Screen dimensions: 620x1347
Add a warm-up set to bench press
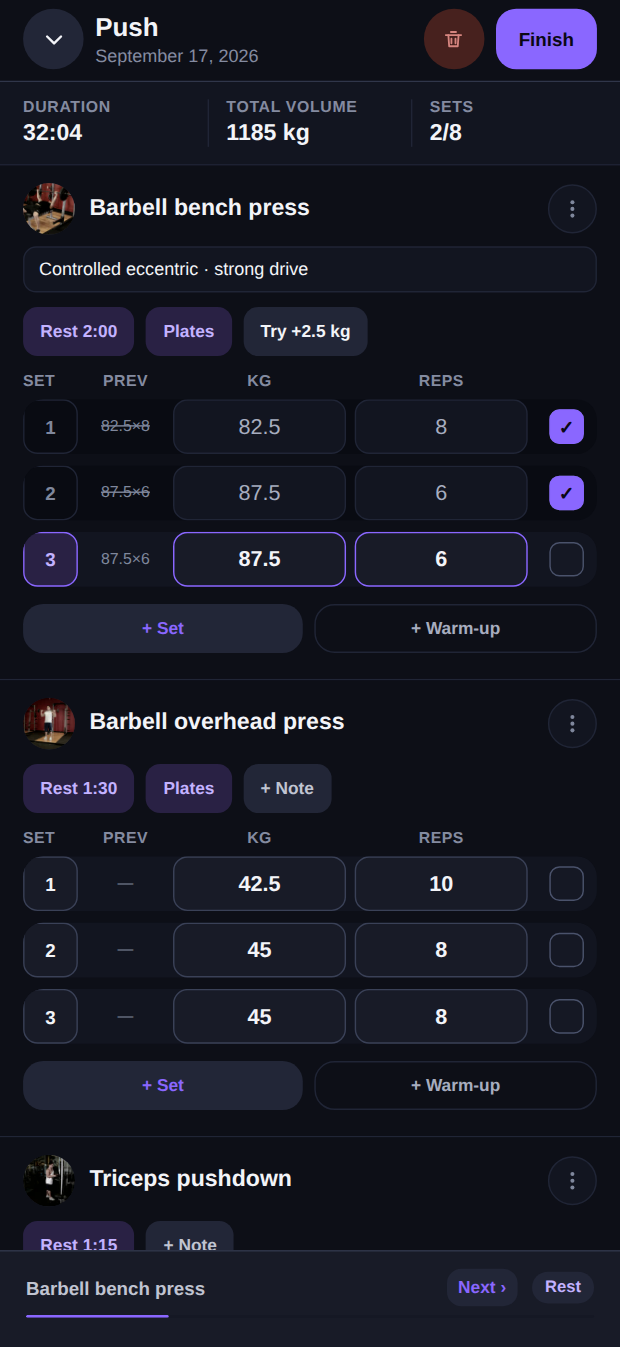click(x=455, y=628)
